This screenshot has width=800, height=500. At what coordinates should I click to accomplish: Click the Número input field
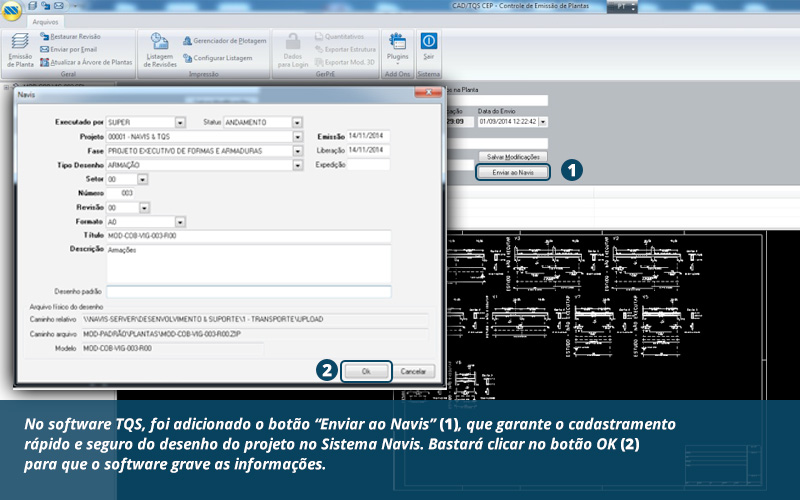coord(121,193)
